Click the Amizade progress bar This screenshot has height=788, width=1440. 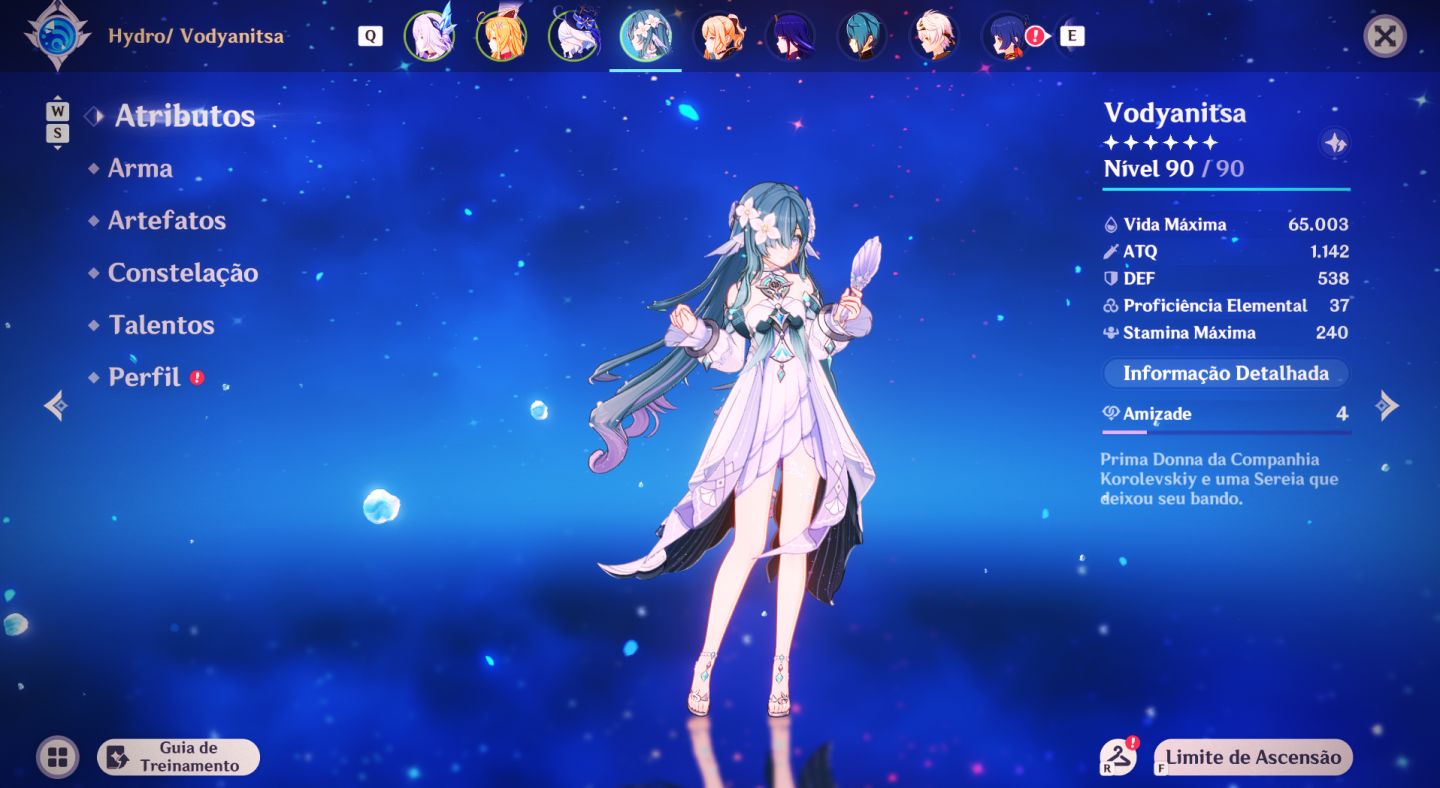[x=1226, y=432]
